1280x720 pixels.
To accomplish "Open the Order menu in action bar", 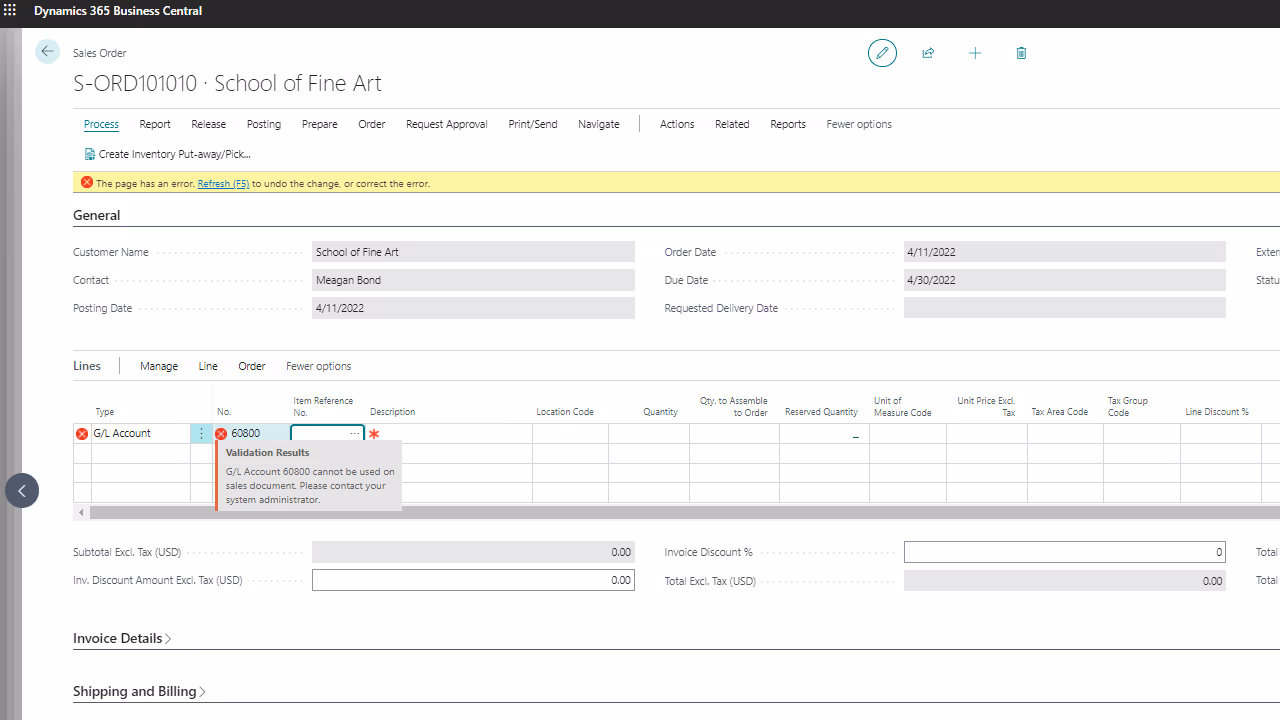I will [x=372, y=124].
